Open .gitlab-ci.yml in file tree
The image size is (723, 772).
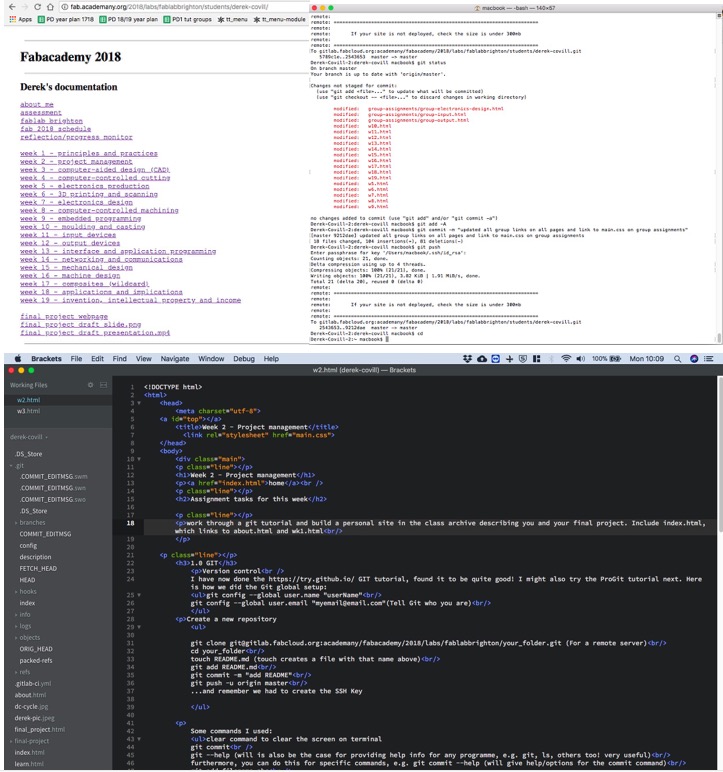pos(33,683)
